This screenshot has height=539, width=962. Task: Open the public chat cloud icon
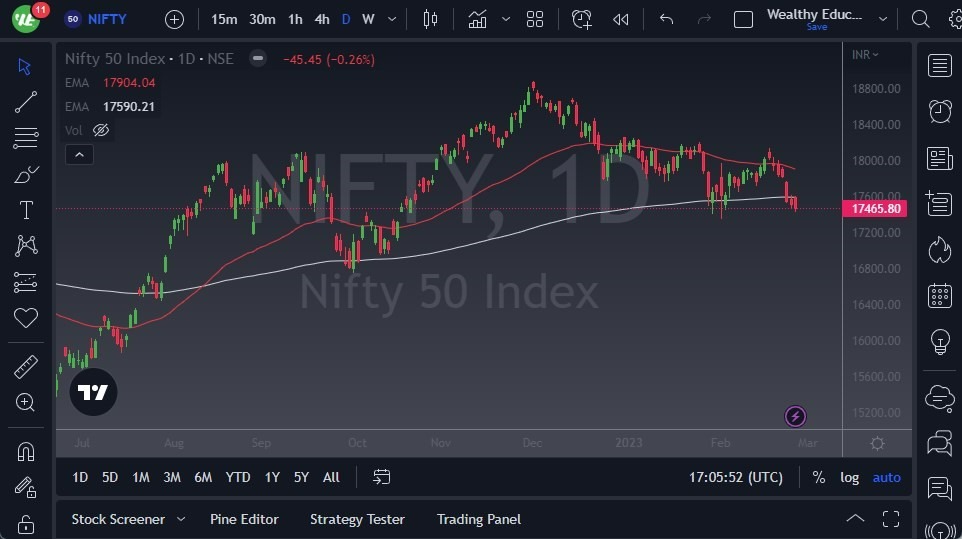[940, 397]
